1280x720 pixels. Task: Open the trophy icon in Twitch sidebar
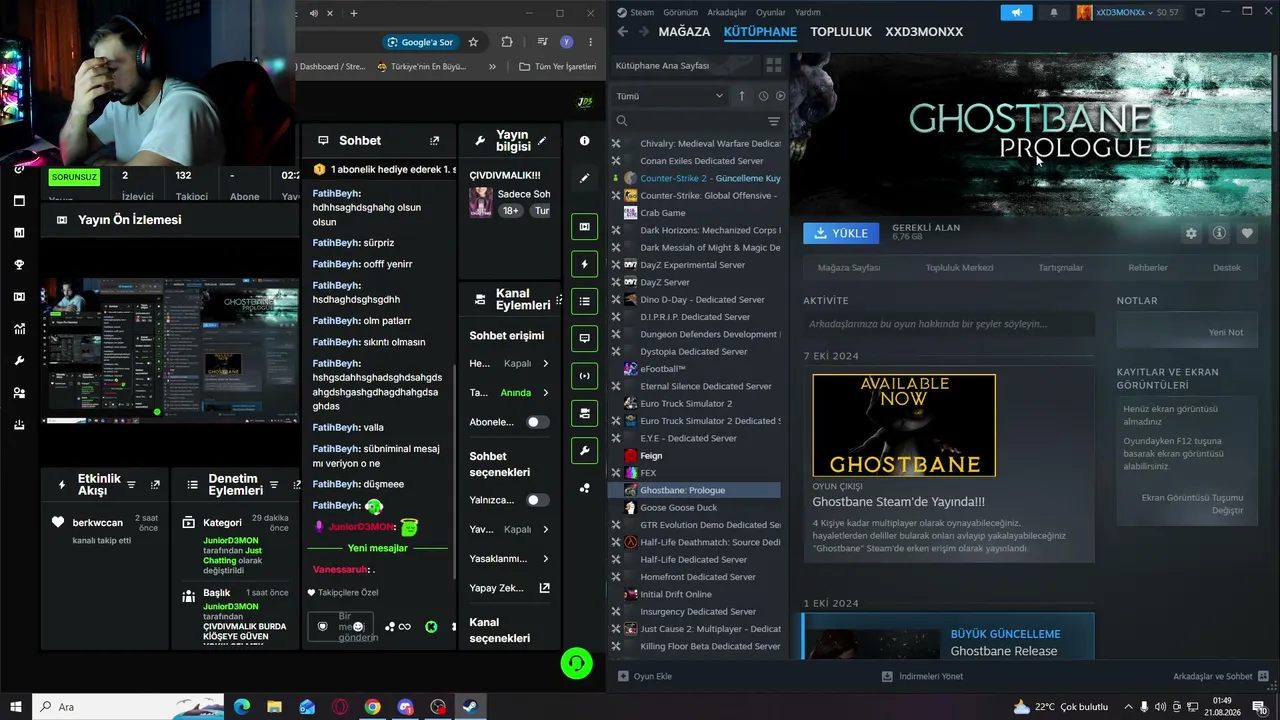19,265
